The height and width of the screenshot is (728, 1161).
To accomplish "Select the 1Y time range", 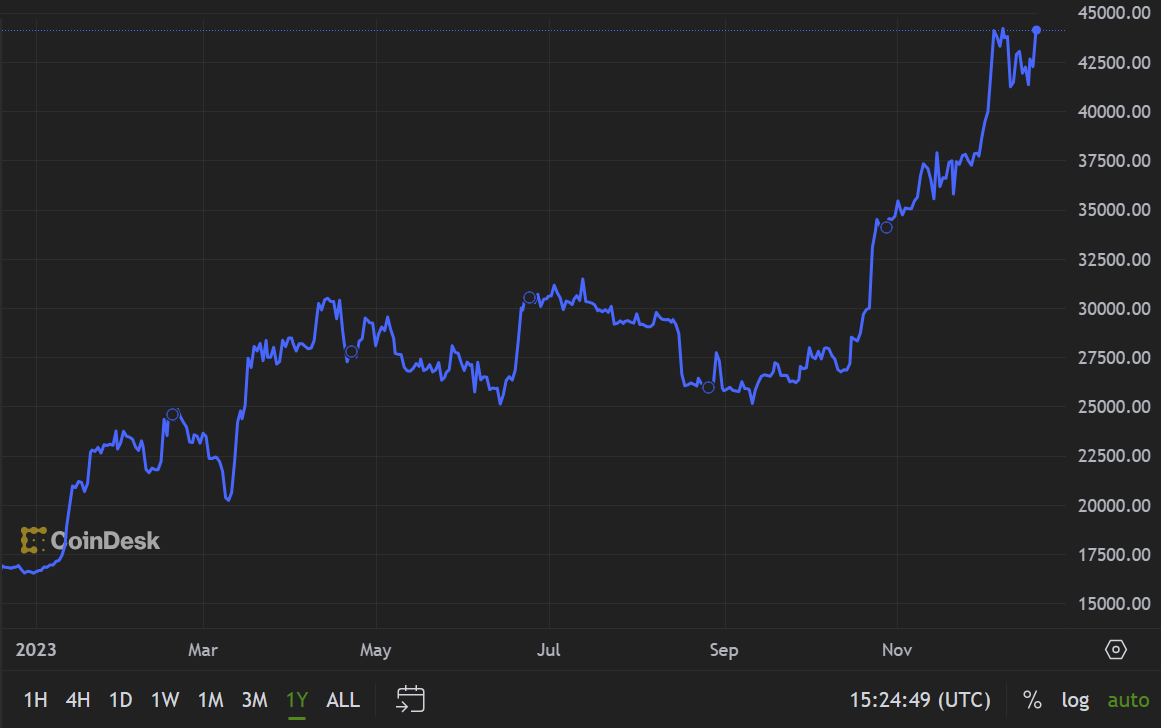I will pos(297,700).
